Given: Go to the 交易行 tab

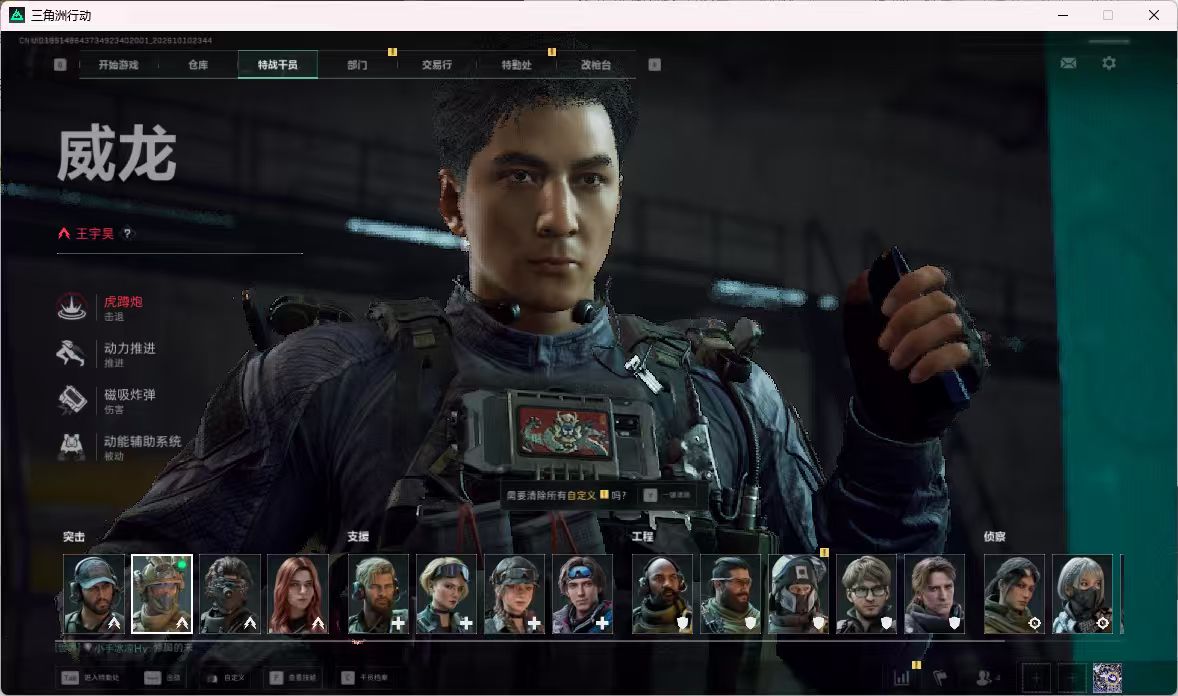Looking at the screenshot, I should click(x=436, y=65).
